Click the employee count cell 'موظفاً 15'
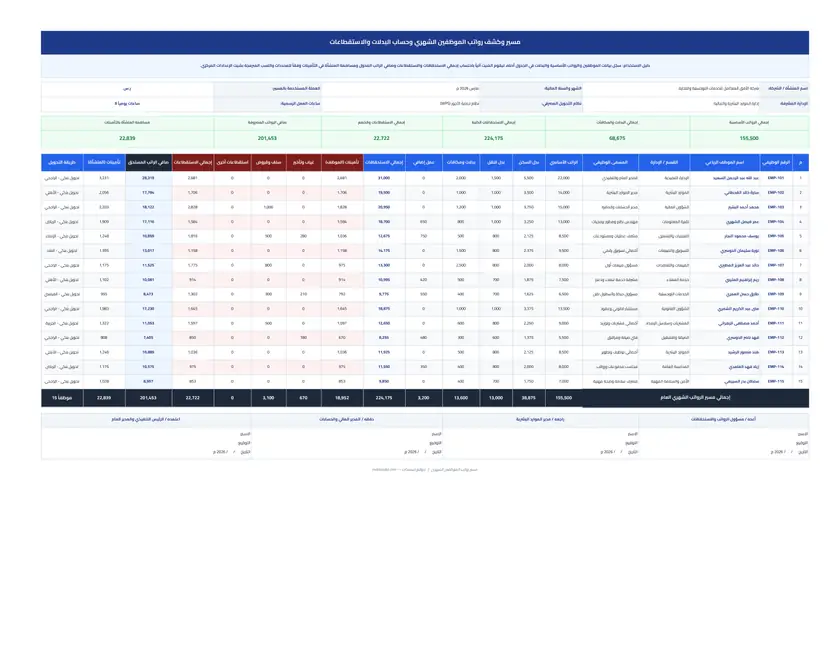This screenshot has width=840, height=649. pyautogui.click(x=62, y=398)
